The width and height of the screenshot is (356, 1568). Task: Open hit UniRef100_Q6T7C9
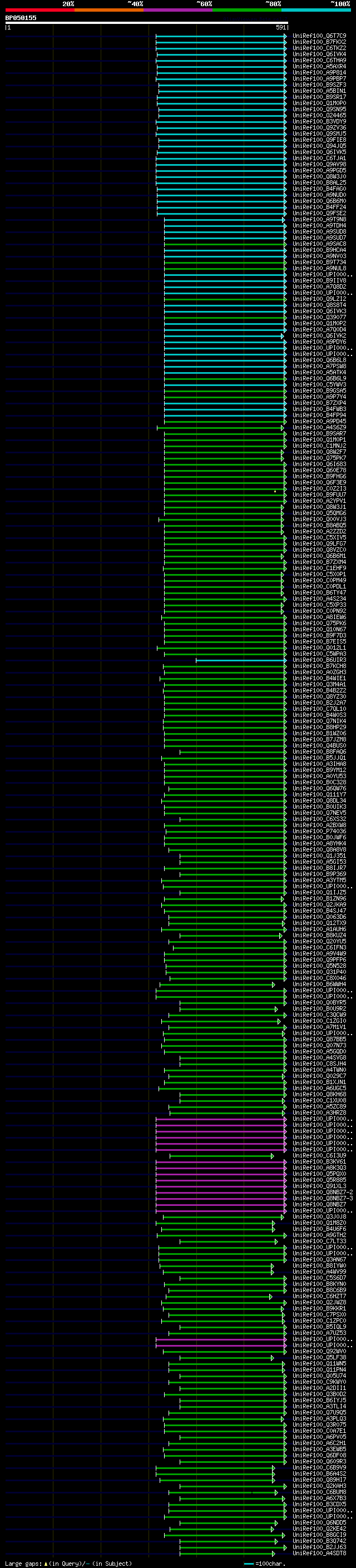point(319,36)
